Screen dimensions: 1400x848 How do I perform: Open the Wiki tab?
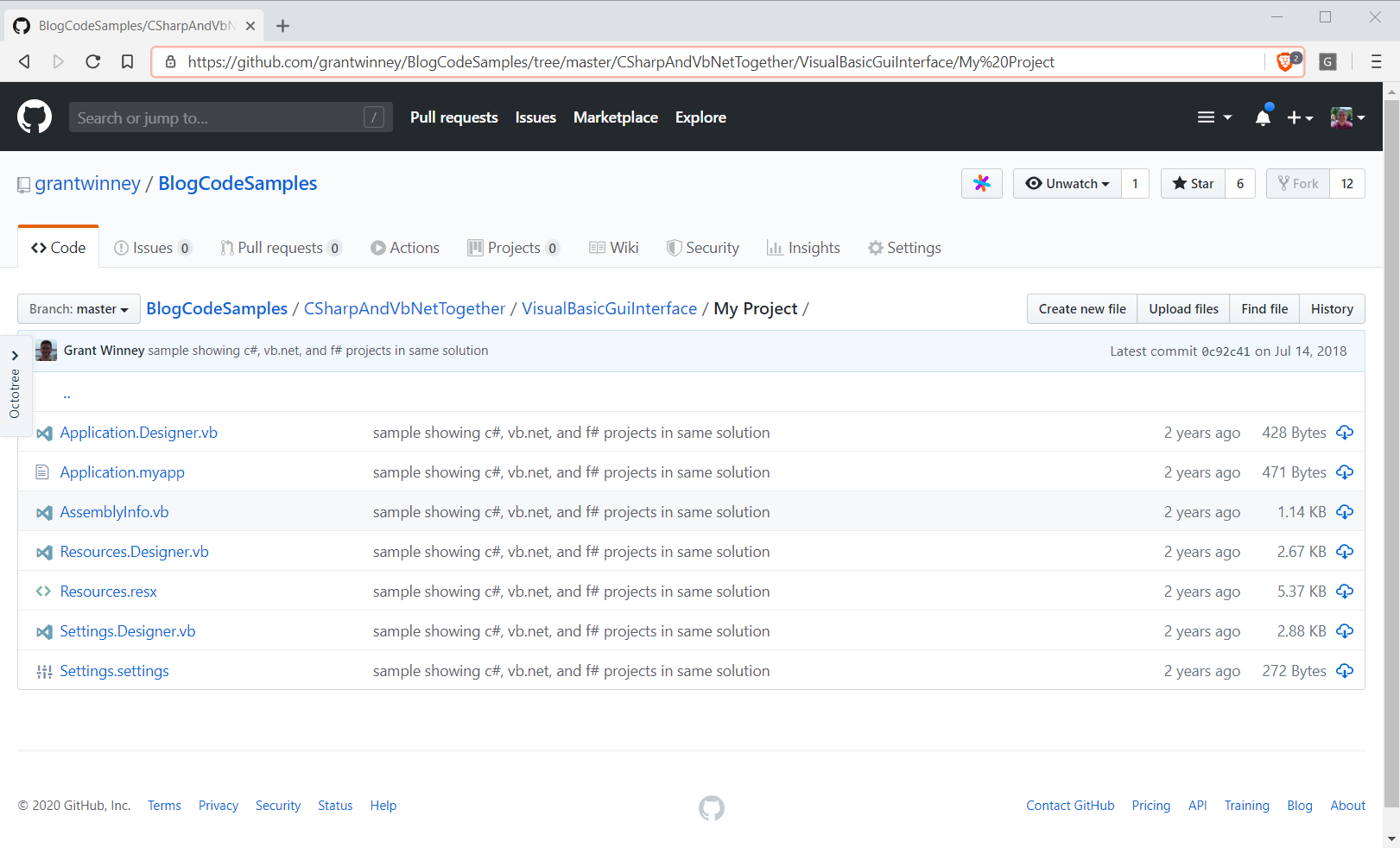click(614, 248)
